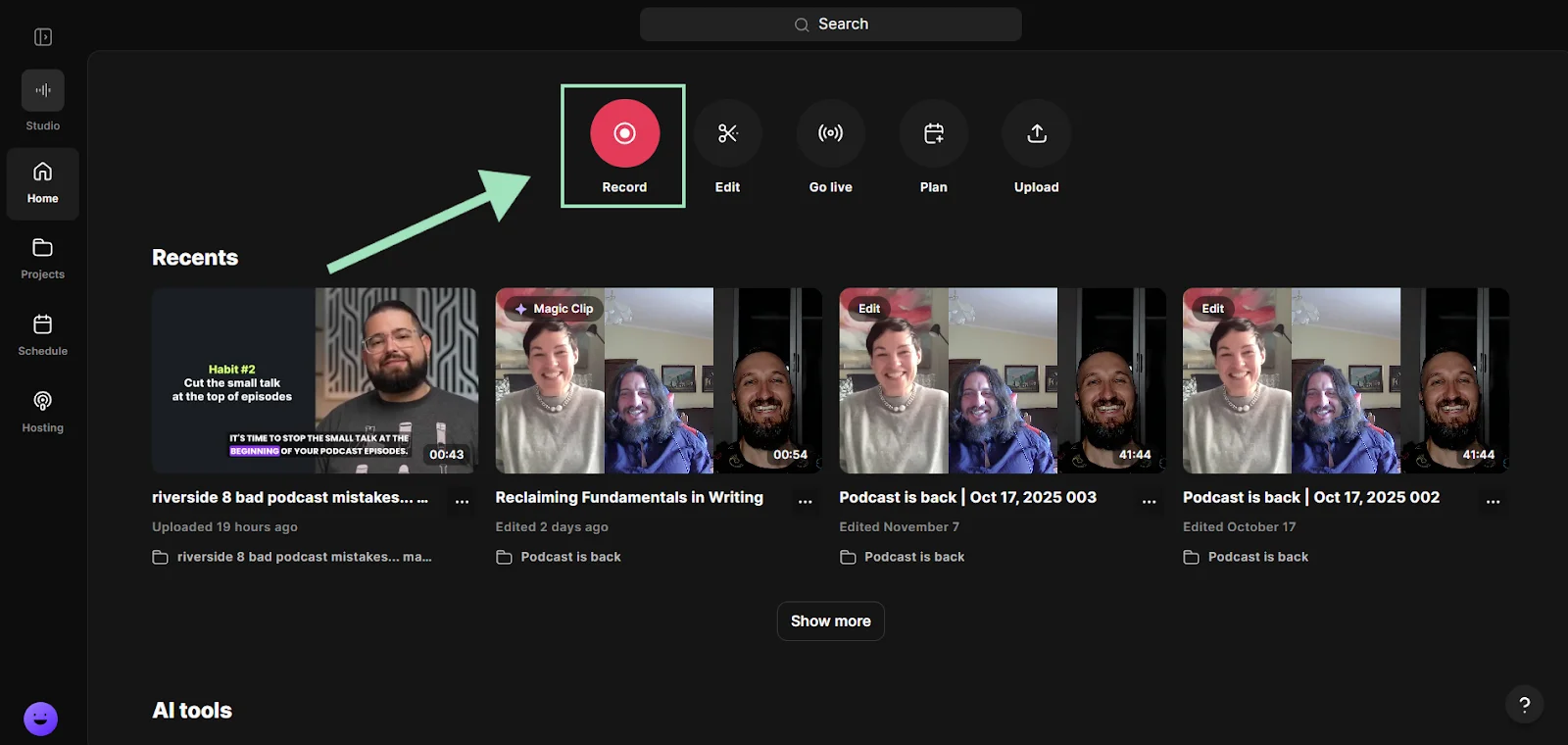
Task: Open Hosting in sidebar
Action: 43,412
